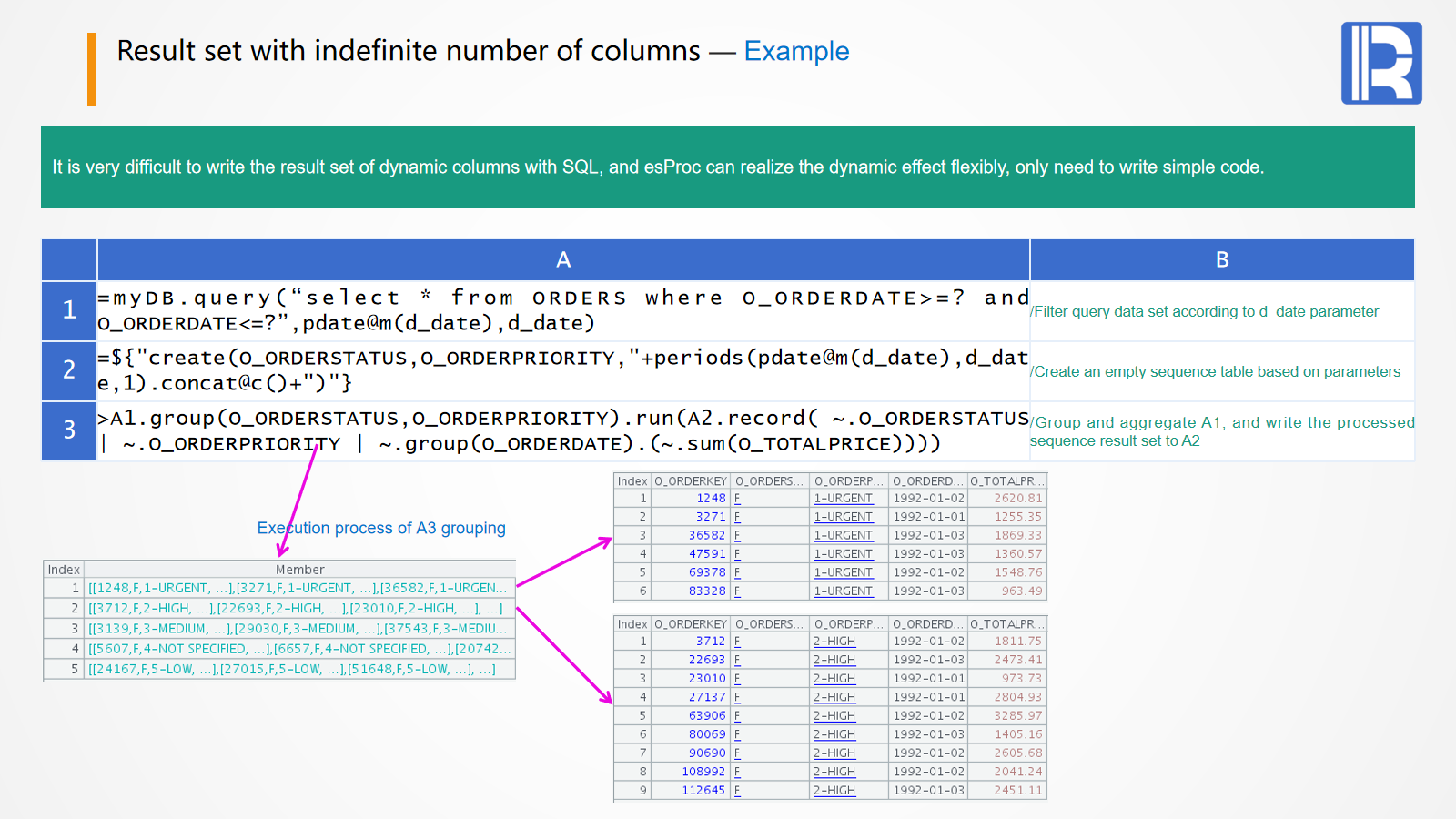Click cell A1 containing the myDB.query code

click(563, 310)
